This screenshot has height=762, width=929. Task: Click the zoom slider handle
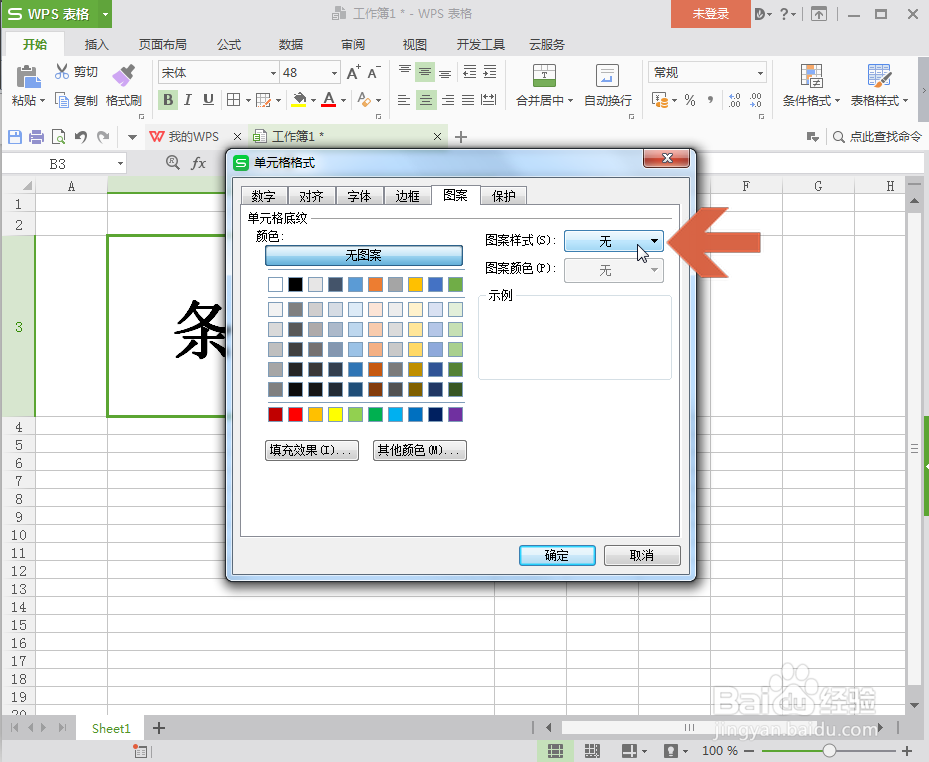pos(829,751)
